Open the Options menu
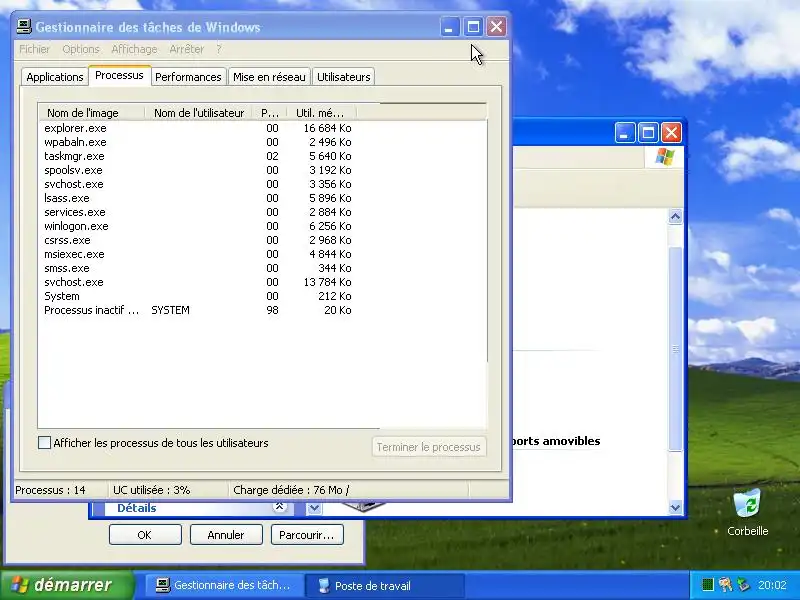This screenshot has width=800, height=600. (81, 49)
